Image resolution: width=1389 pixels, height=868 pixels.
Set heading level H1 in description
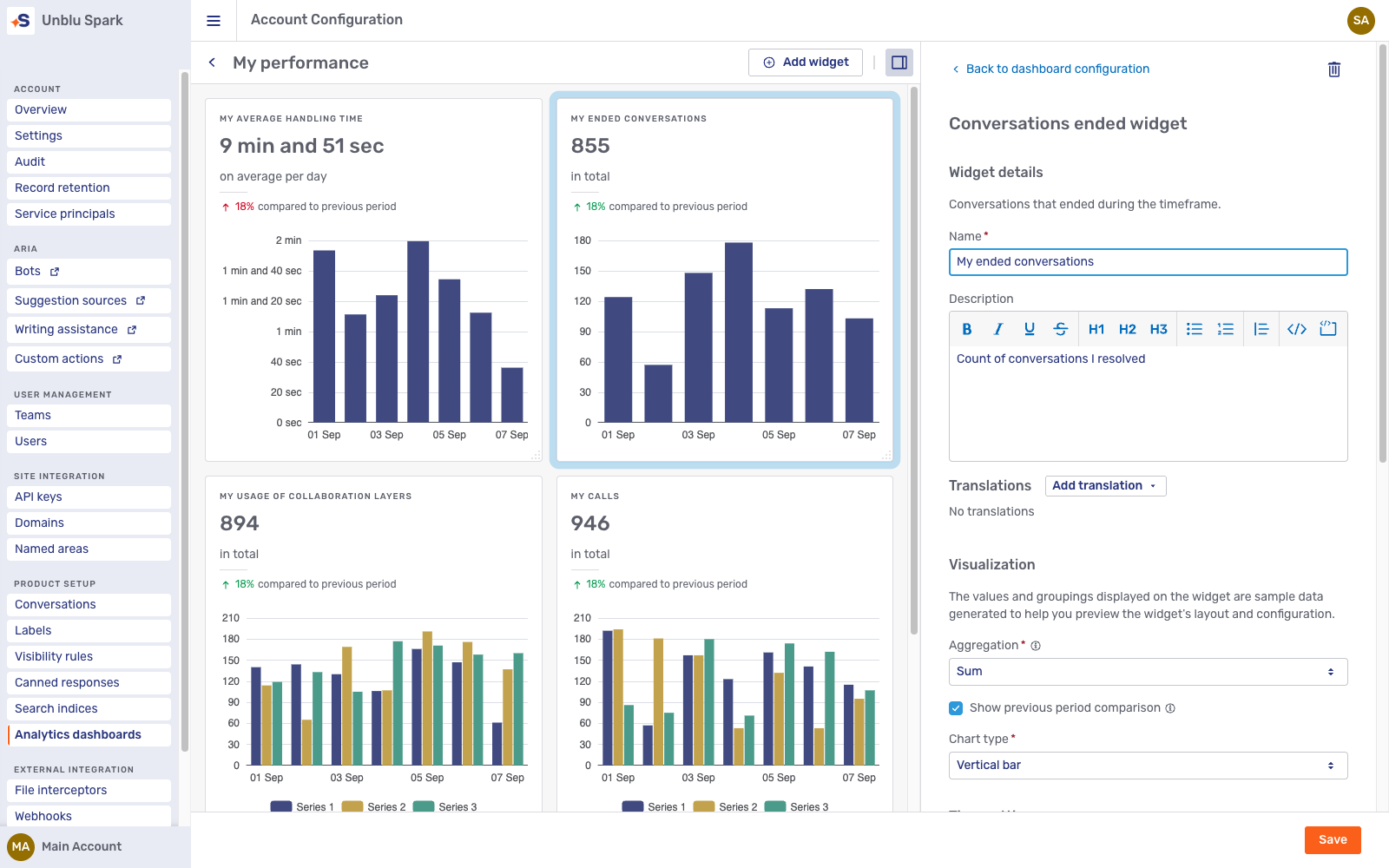coord(1096,329)
